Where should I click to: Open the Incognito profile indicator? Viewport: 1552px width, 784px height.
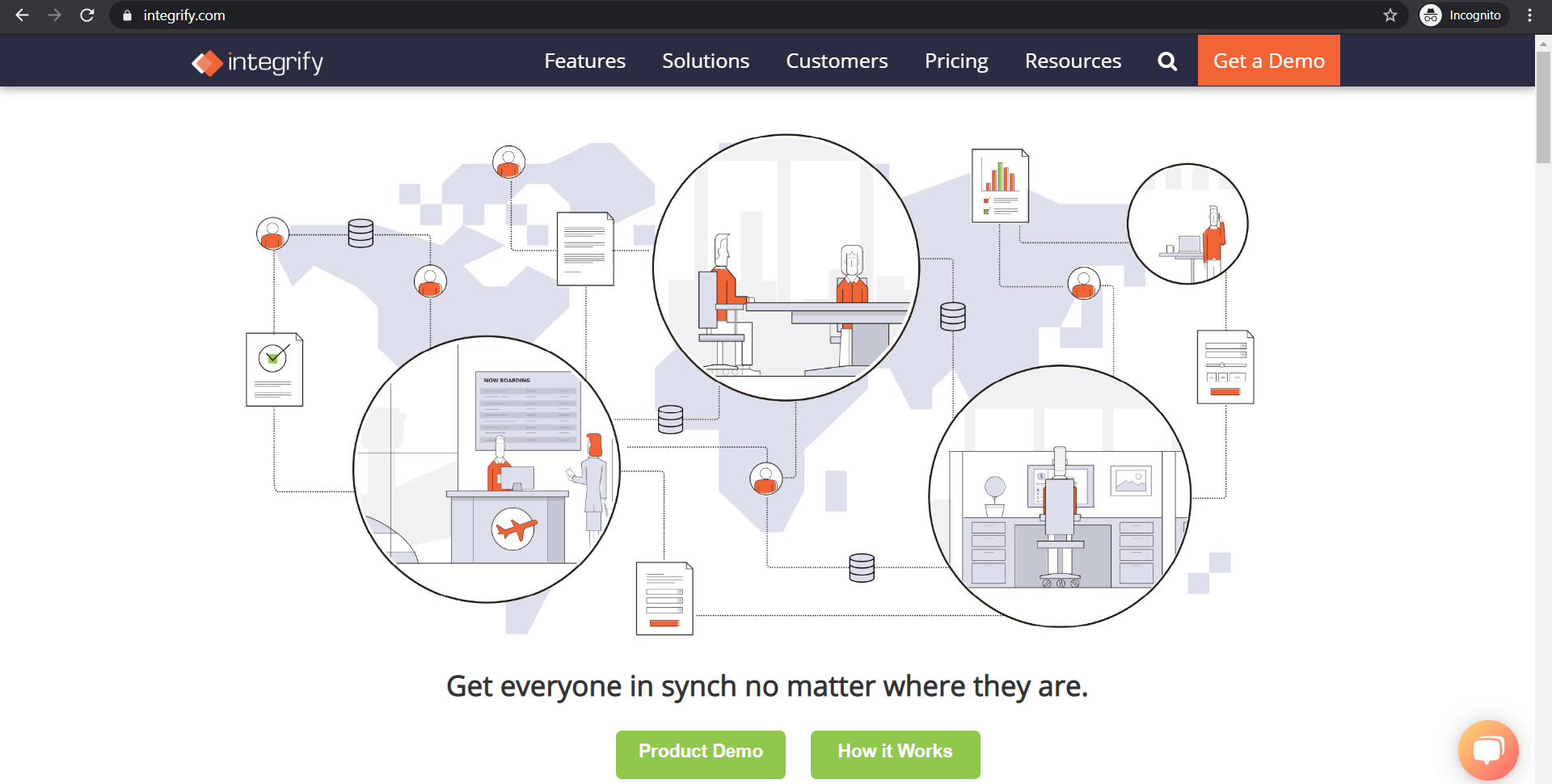[x=1464, y=15]
